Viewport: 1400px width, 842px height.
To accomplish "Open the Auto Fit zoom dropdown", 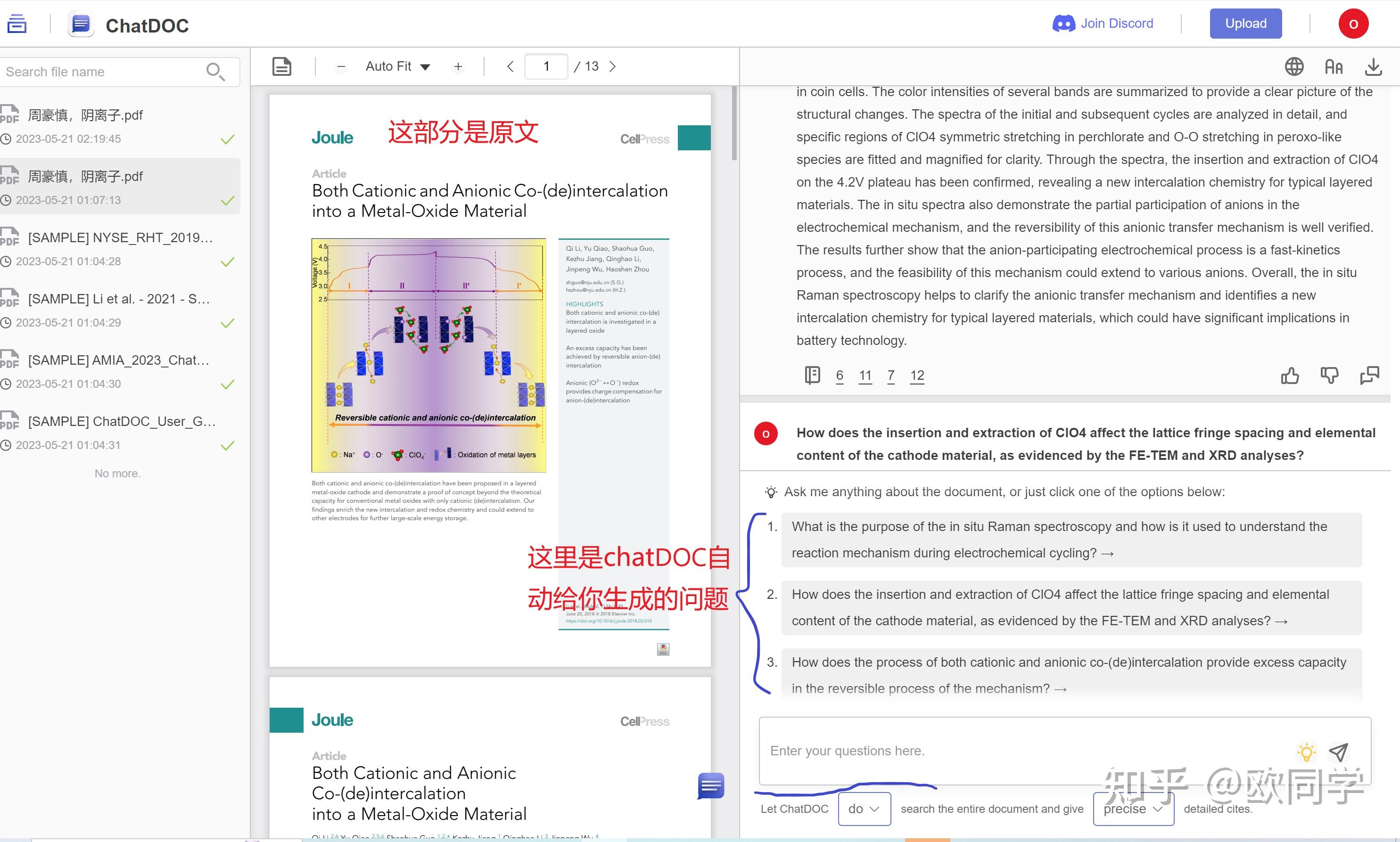I will tap(398, 66).
